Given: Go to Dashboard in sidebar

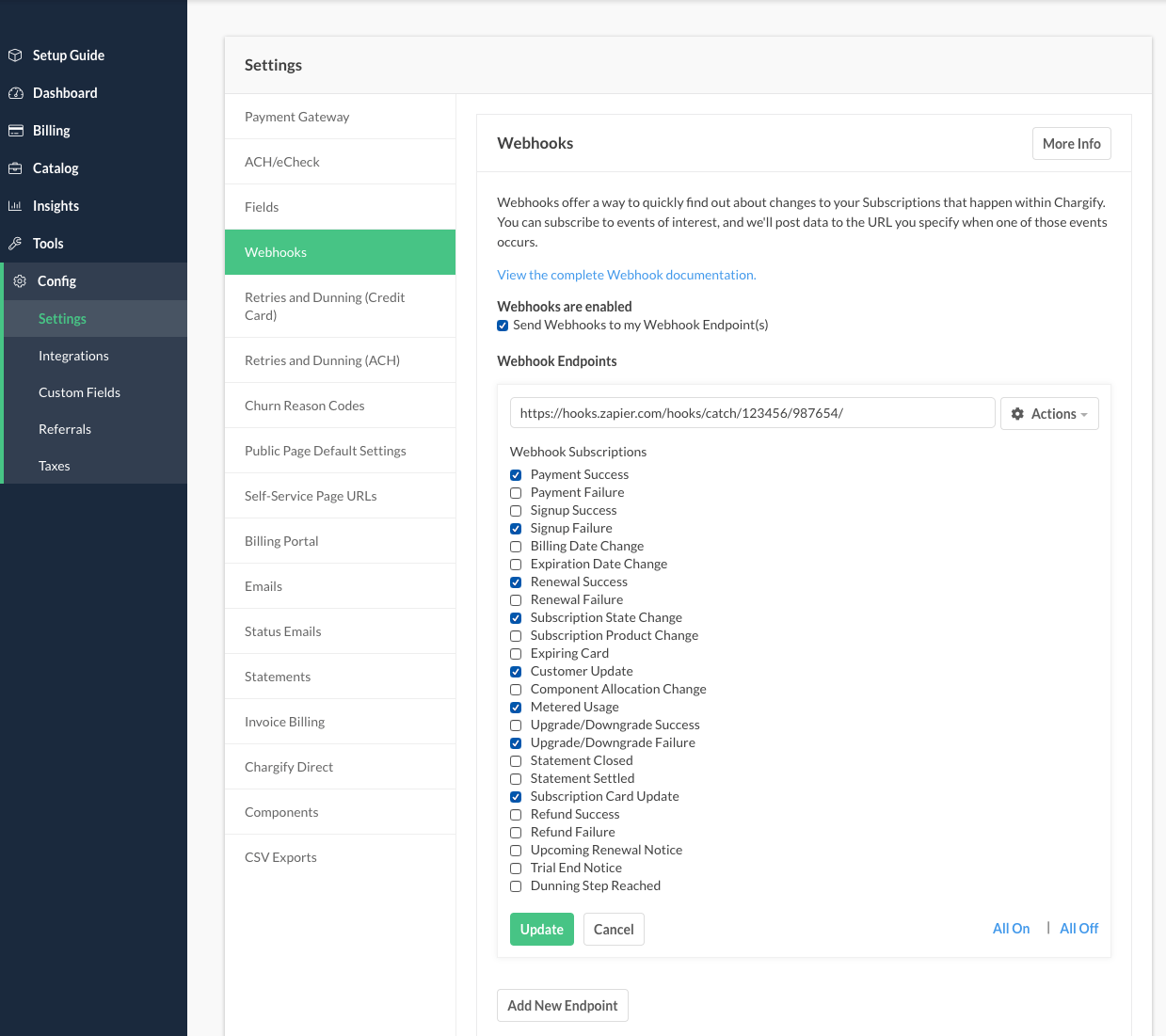Looking at the screenshot, I should pyautogui.click(x=65, y=93).
